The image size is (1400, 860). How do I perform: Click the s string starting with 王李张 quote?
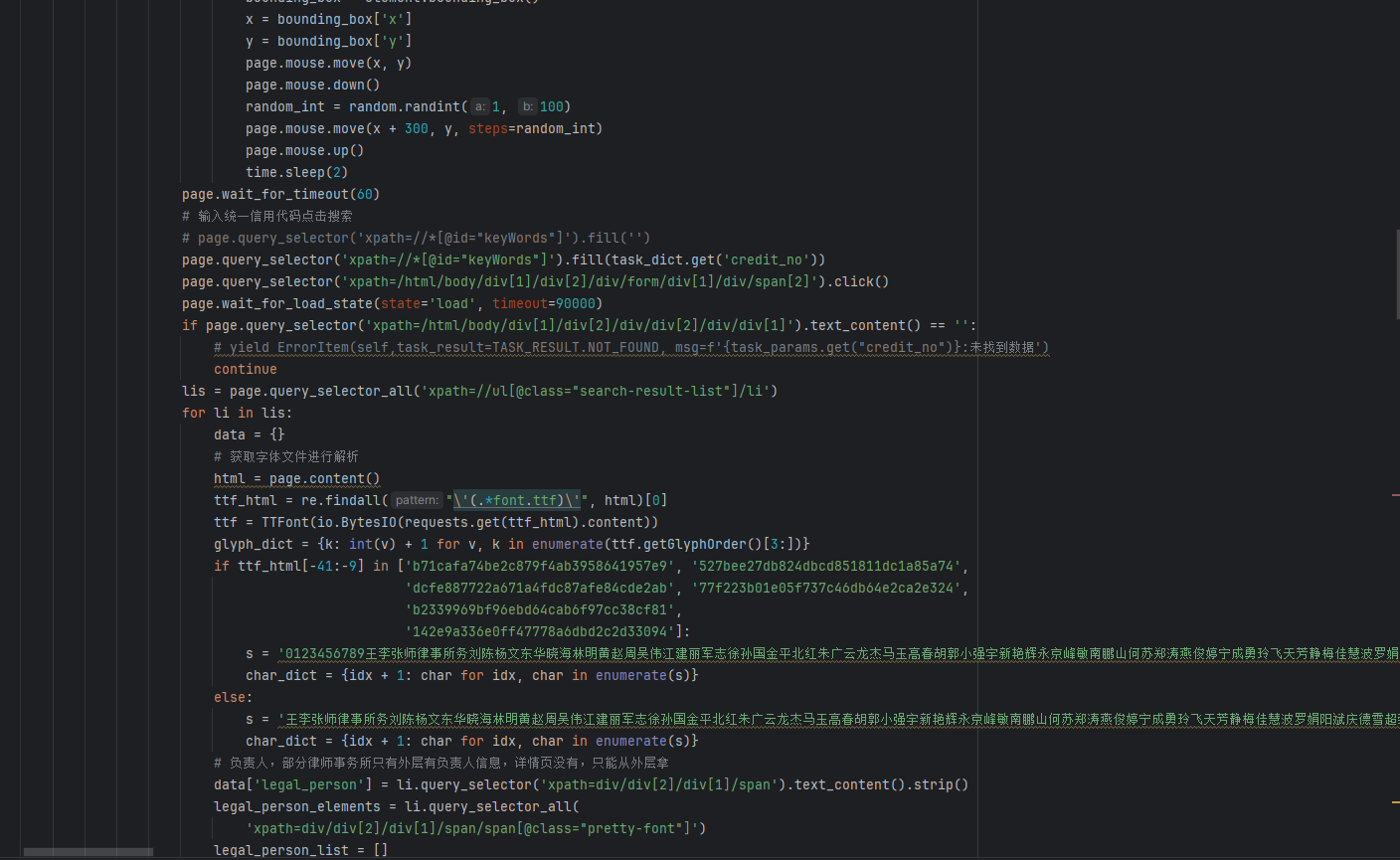838,719
